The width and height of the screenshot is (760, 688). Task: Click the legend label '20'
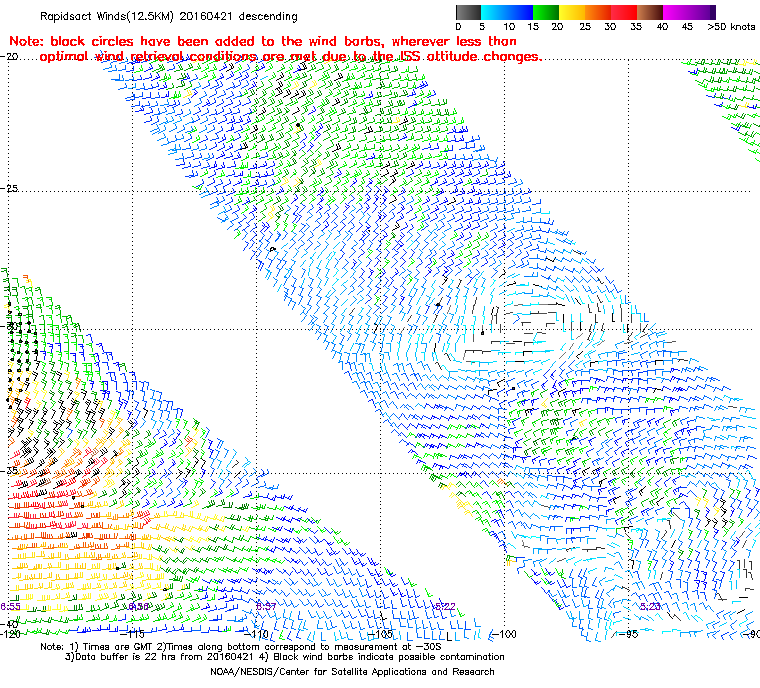tap(557, 27)
